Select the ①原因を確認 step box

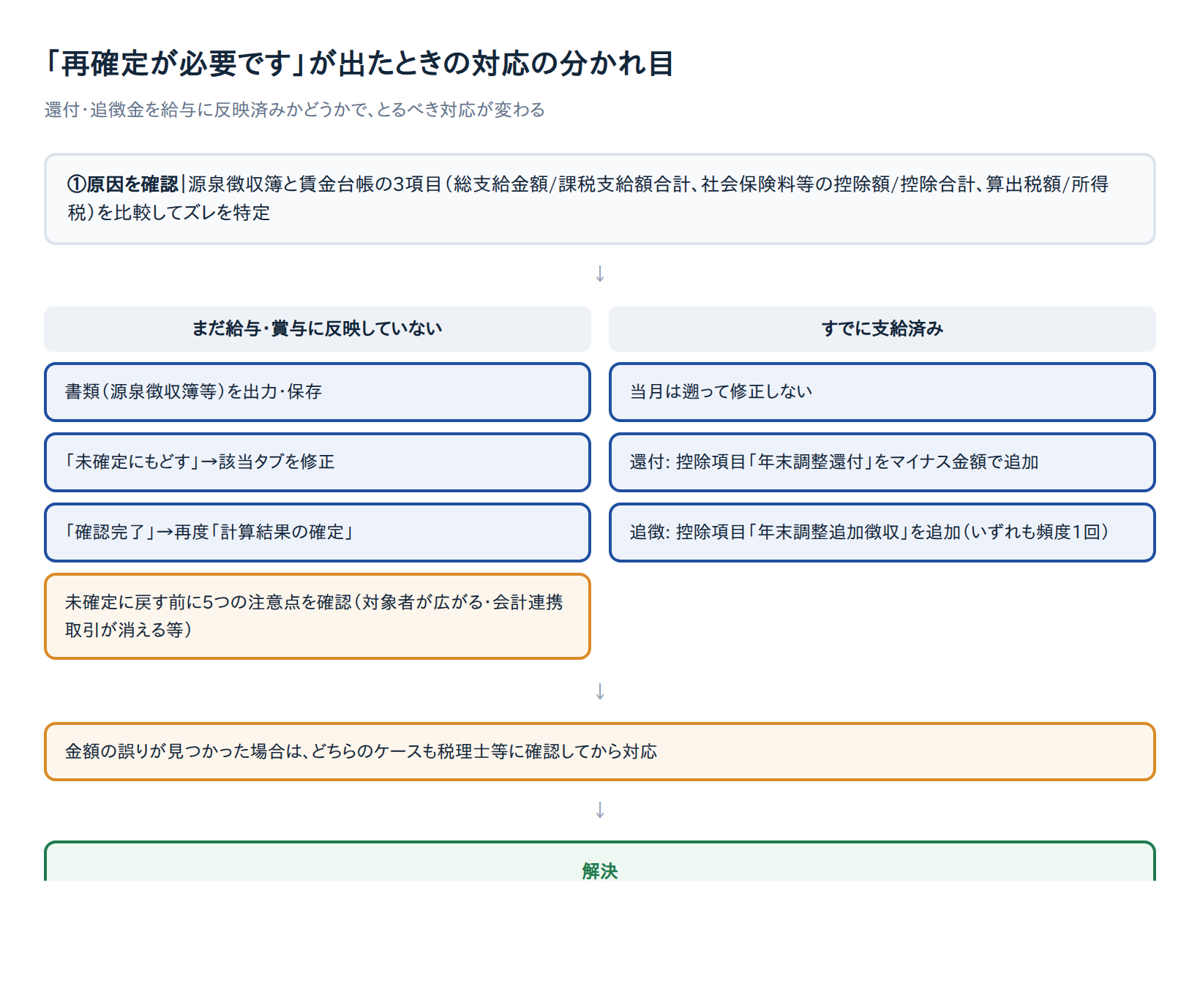(600, 199)
